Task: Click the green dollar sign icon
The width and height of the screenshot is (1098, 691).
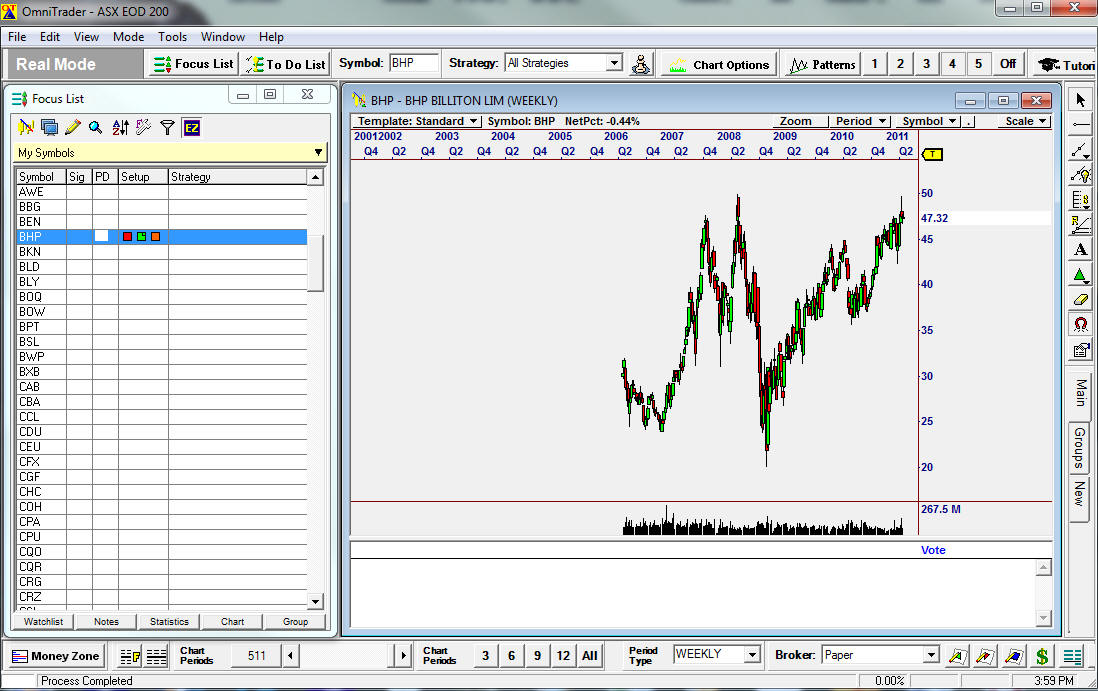Action: point(1042,656)
